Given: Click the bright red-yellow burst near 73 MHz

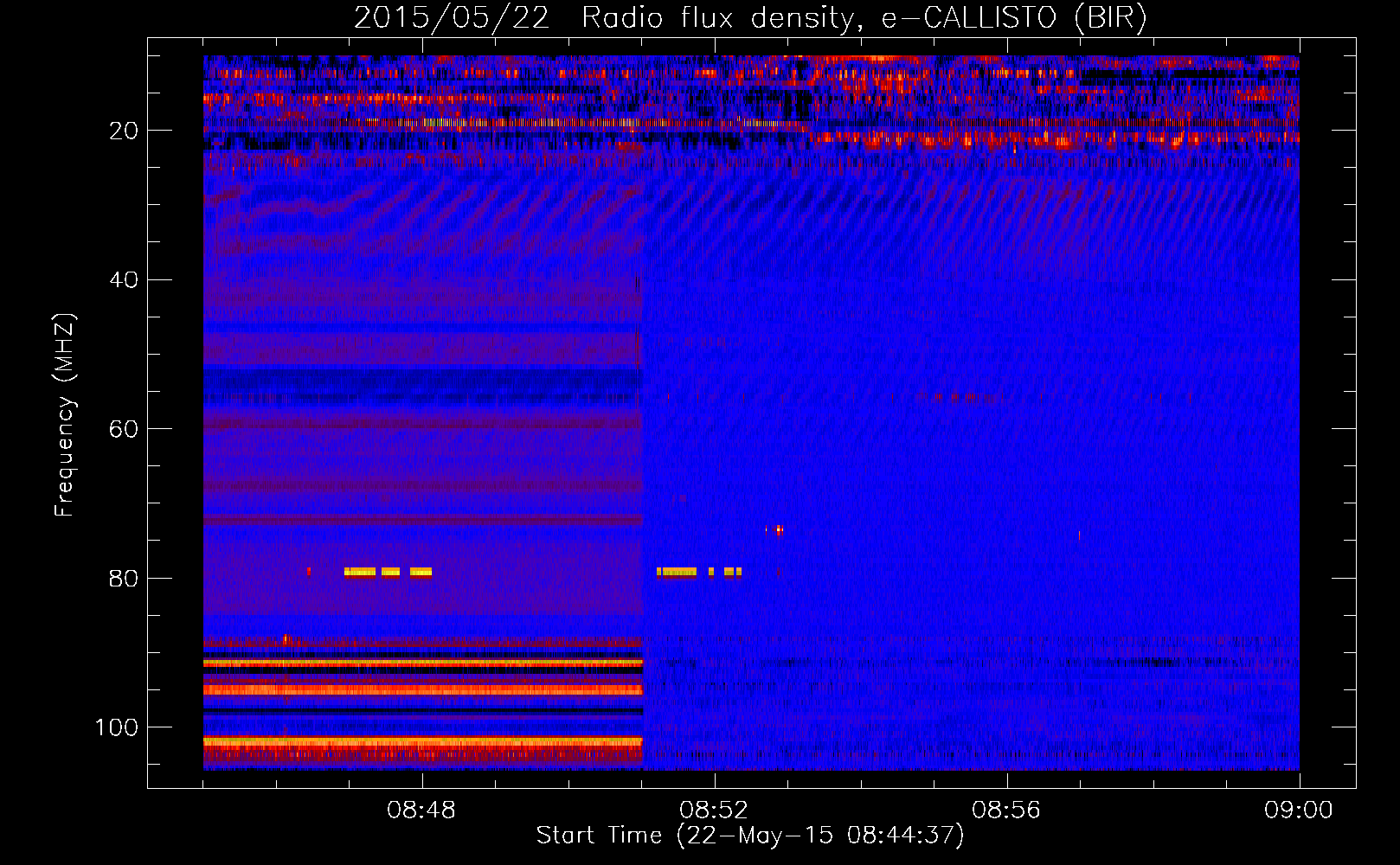Looking at the screenshot, I should click(780, 530).
